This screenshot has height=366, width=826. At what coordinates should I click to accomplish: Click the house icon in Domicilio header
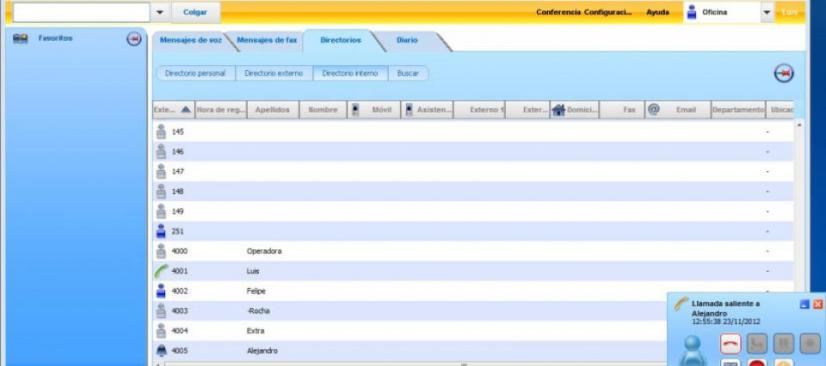tap(558, 110)
